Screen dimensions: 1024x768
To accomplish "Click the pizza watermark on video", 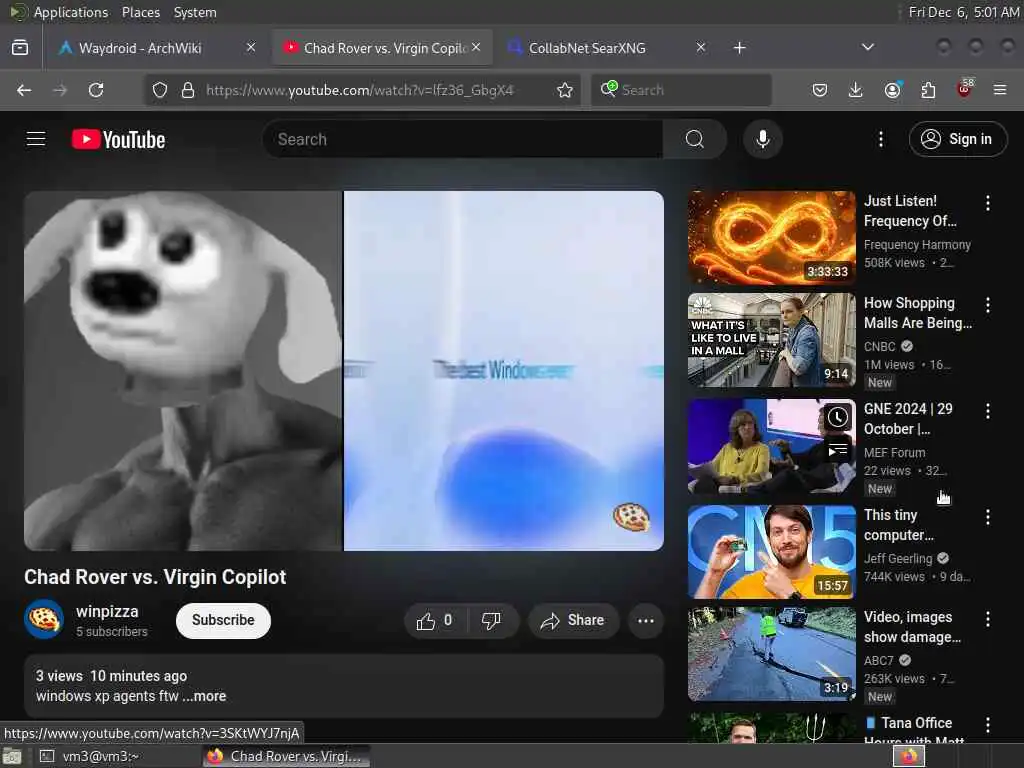I will click(631, 517).
